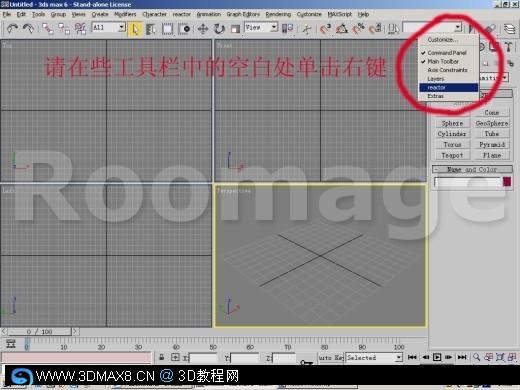Image resolution: width=520 pixels, height=390 pixels.
Task: Choose Customize... in the context menu
Action: 448,40
